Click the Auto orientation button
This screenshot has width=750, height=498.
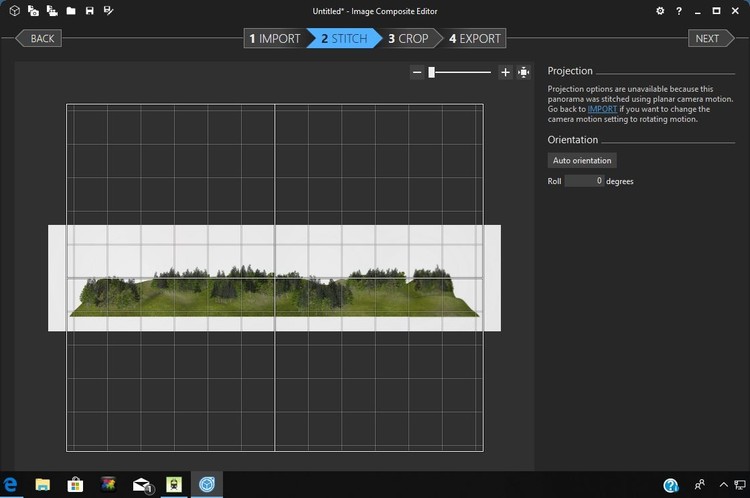point(582,160)
